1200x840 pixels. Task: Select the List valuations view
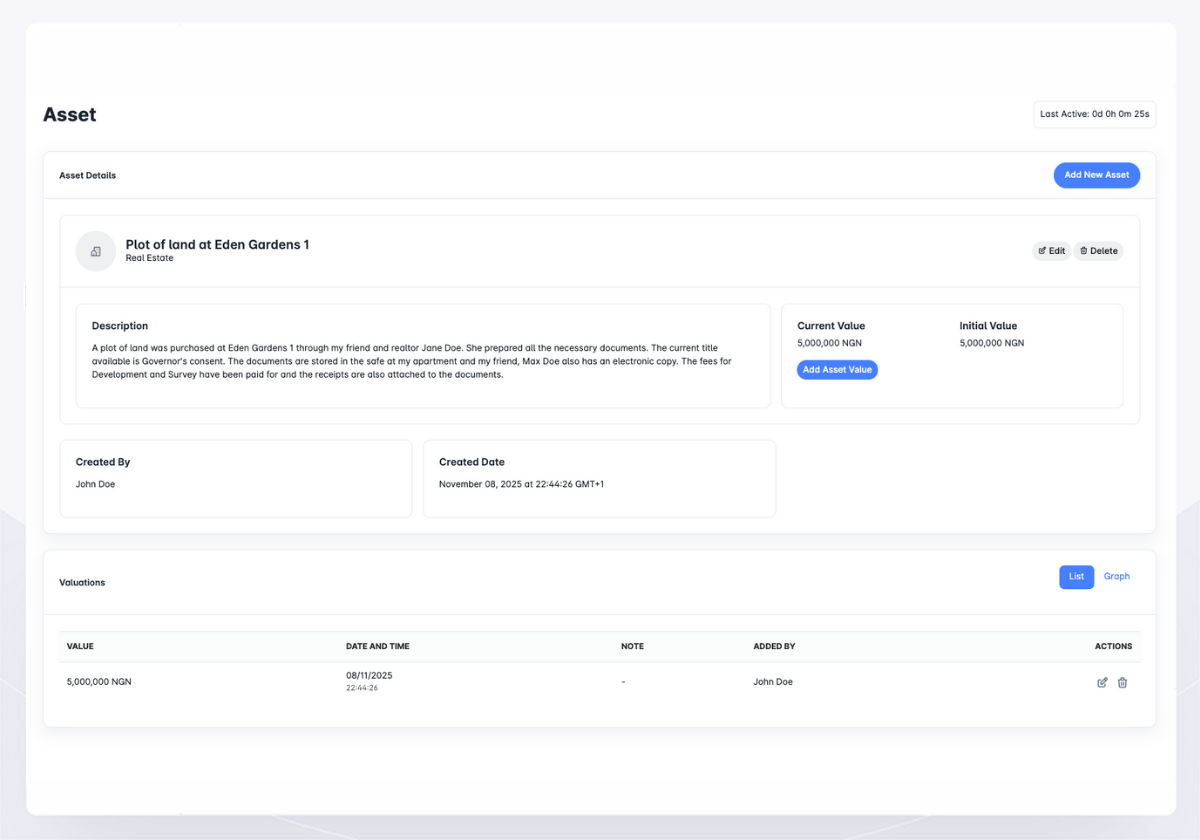pos(1076,577)
